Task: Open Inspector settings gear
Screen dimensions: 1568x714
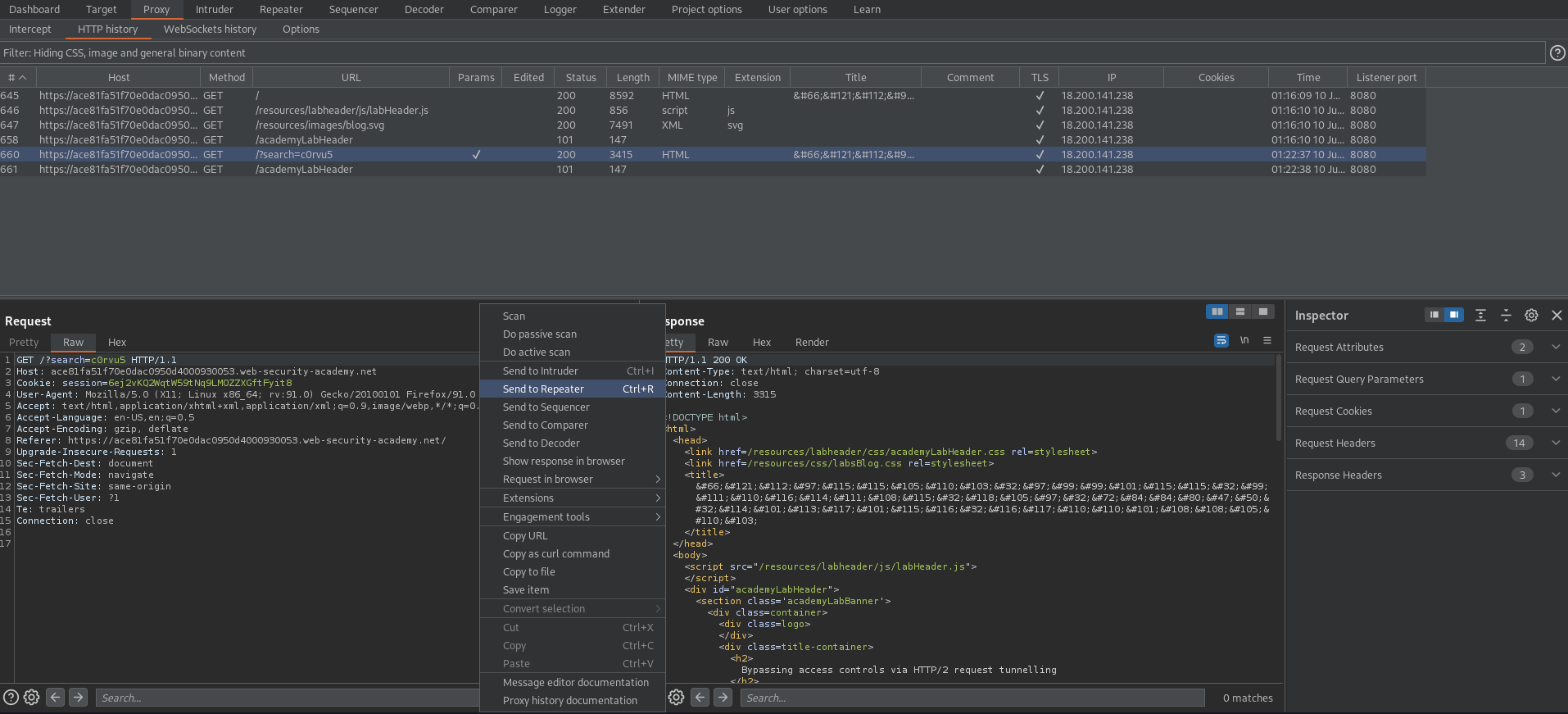Action: point(1531,315)
